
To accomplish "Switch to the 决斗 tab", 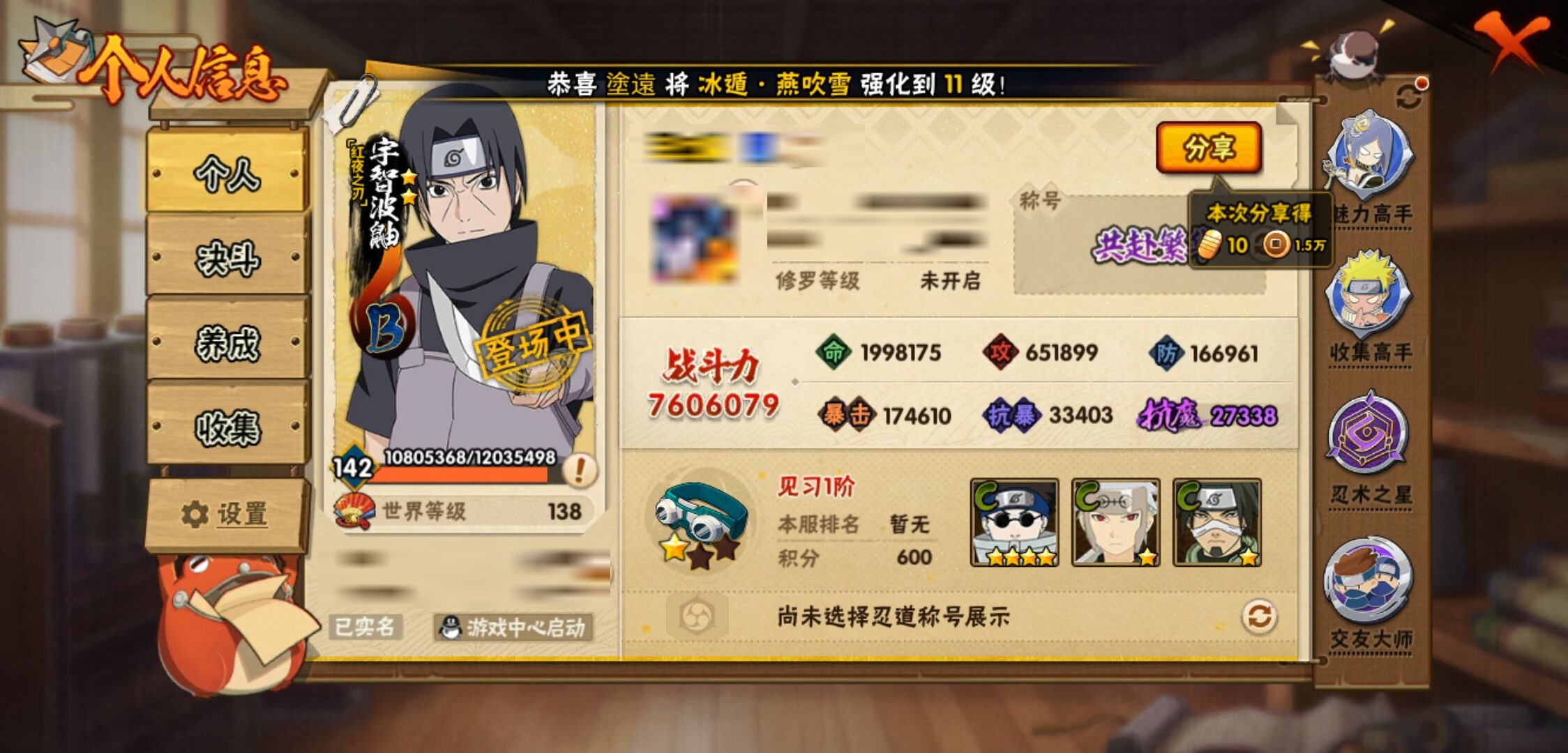I will click(227, 258).
